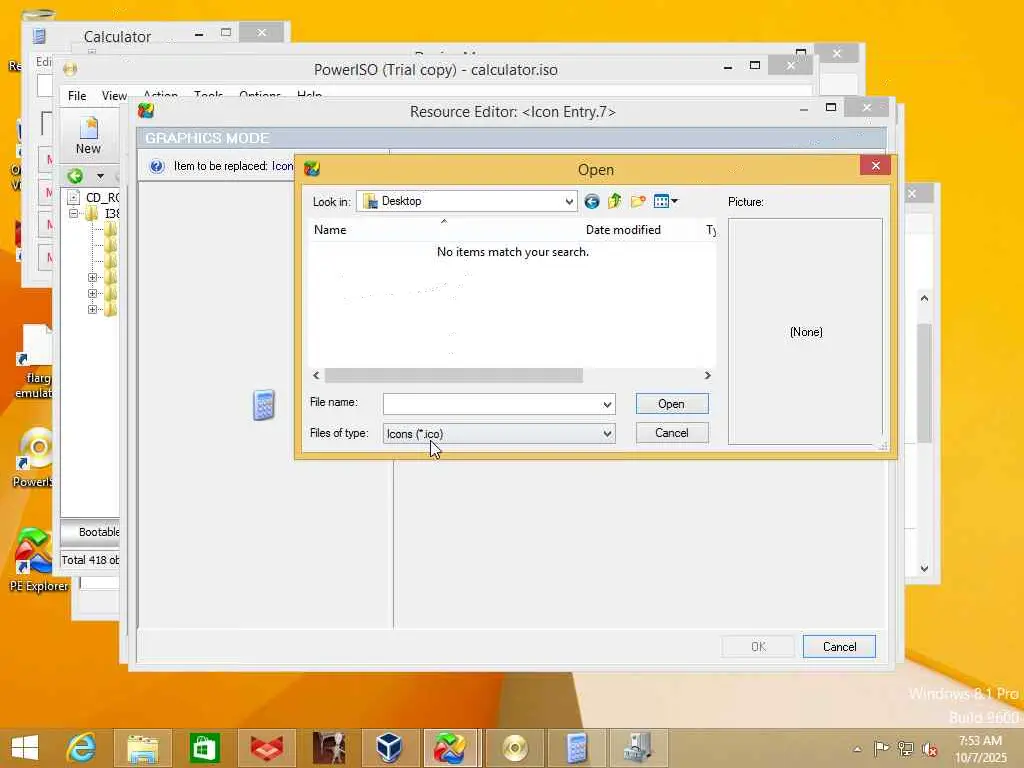
Task: Click the network icon in system tray
Action: 905,748
